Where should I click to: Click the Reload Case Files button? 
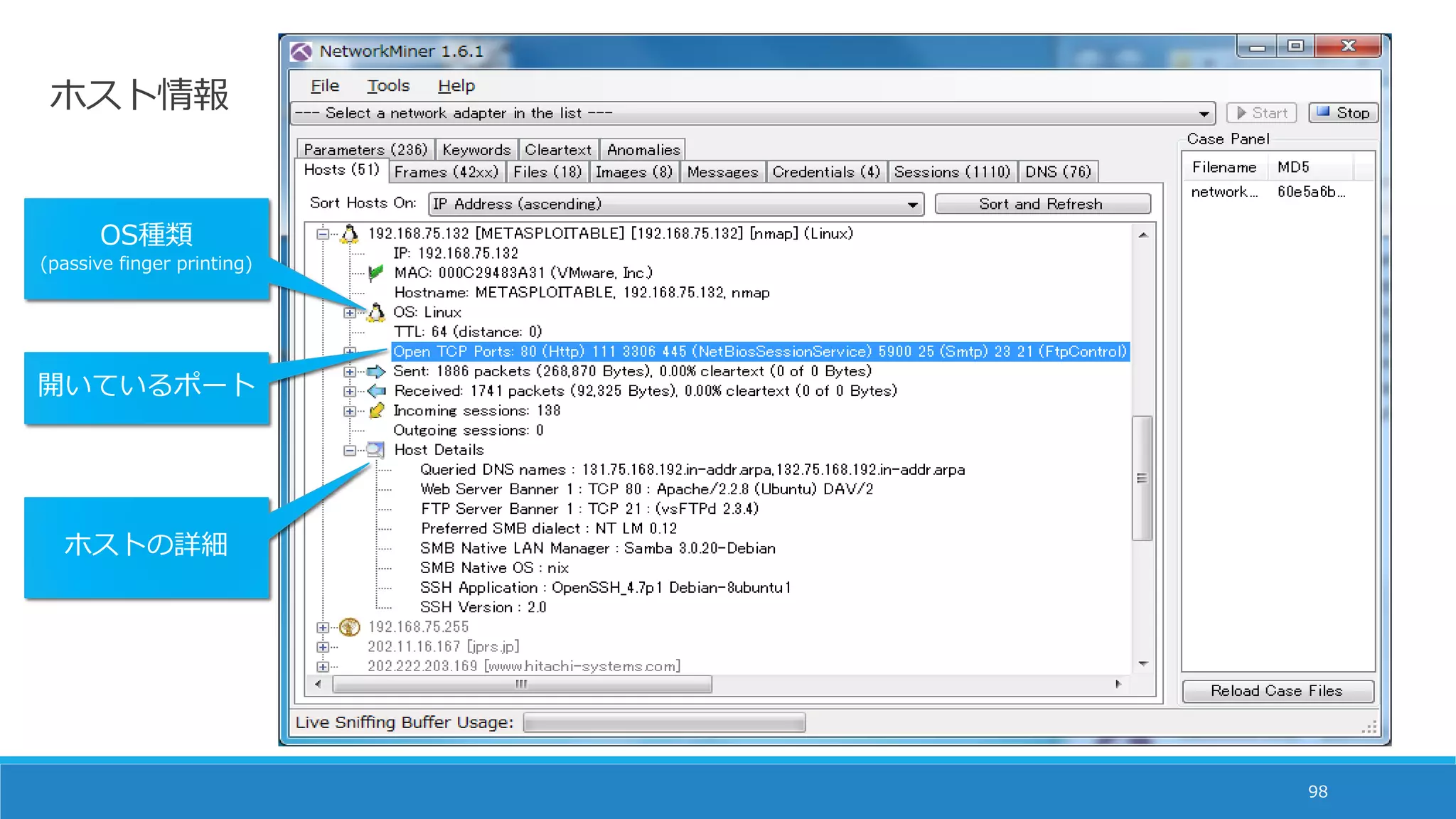[x=1277, y=691]
